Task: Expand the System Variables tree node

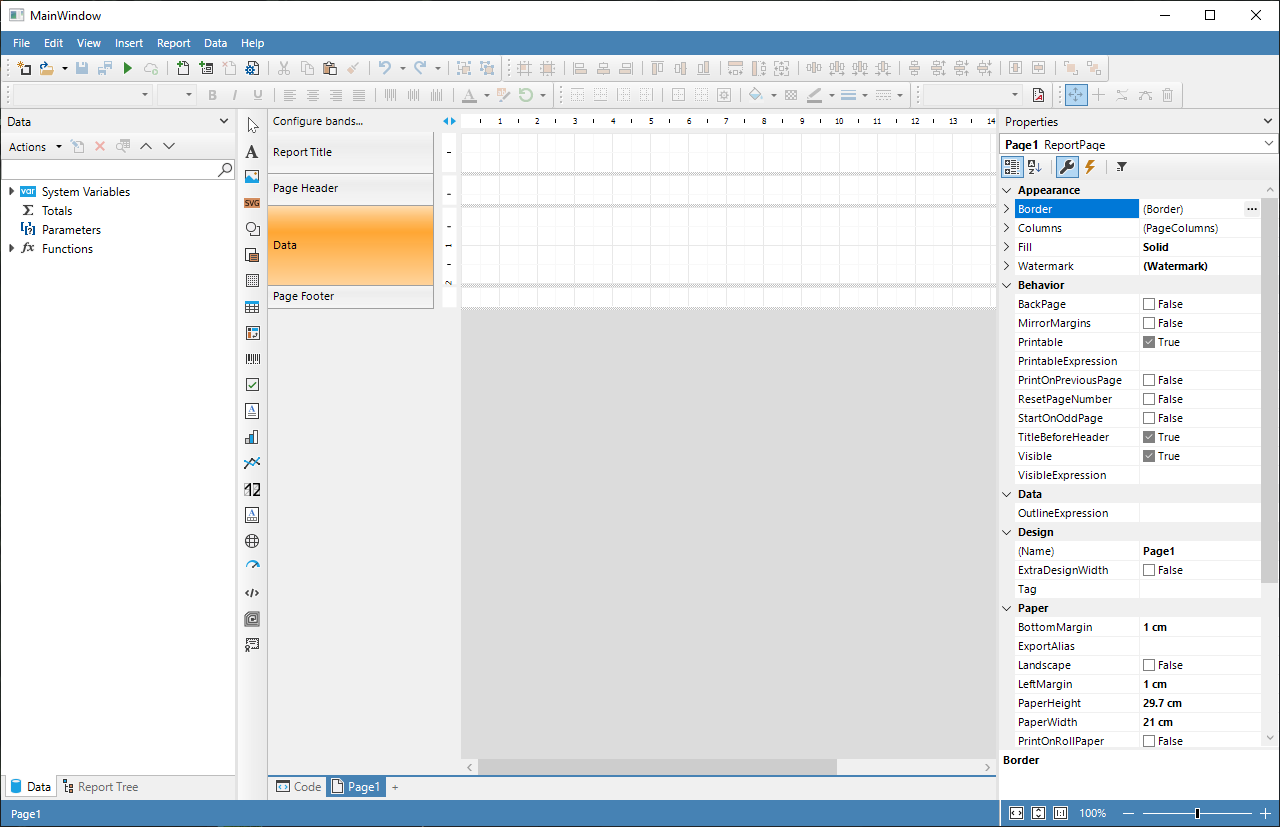Action: [x=11, y=191]
